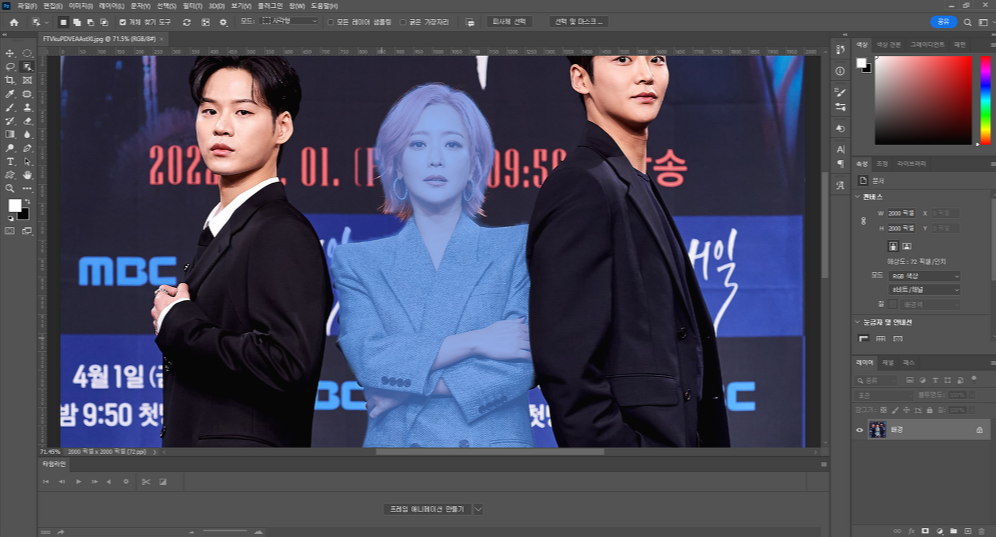This screenshot has width=996, height=537.
Task: Enable Hard Edge checkbox
Action: coord(403,22)
